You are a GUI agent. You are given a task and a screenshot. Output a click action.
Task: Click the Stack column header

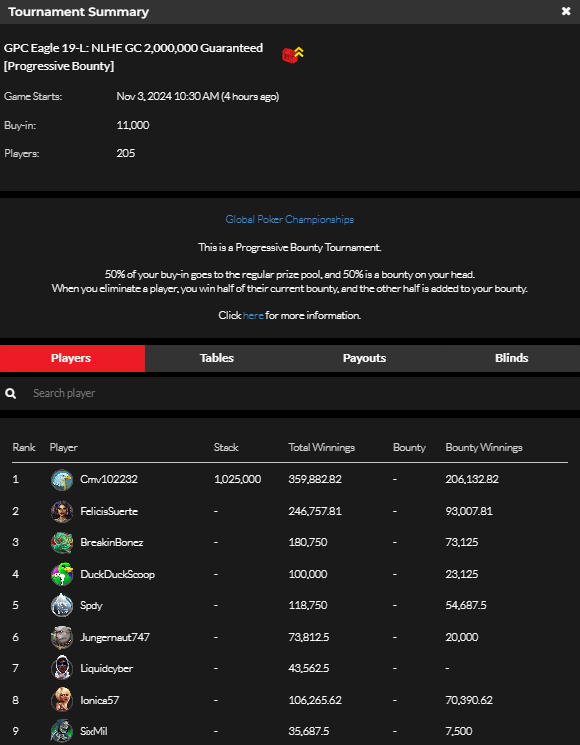[x=226, y=448]
